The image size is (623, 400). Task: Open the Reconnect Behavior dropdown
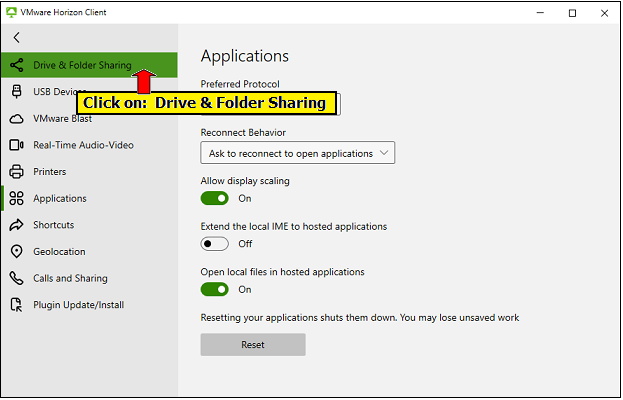point(298,153)
